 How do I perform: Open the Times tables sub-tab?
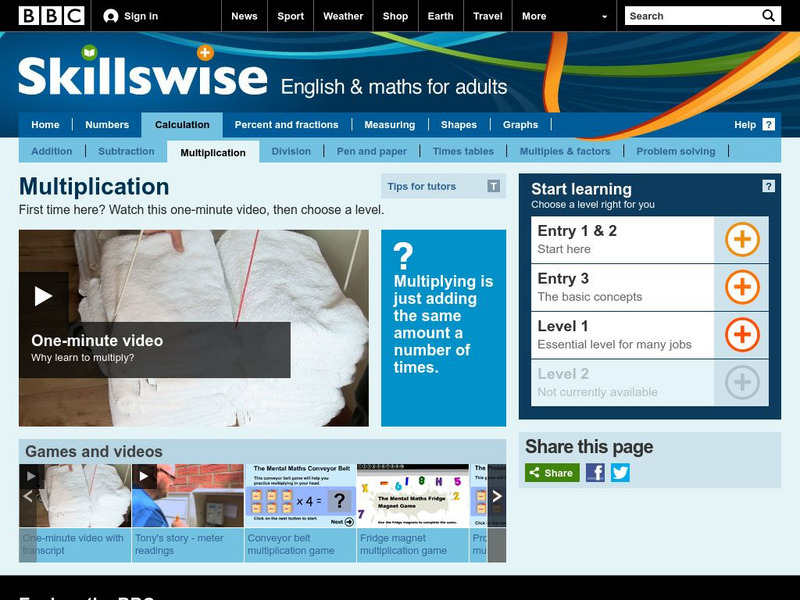(x=463, y=151)
